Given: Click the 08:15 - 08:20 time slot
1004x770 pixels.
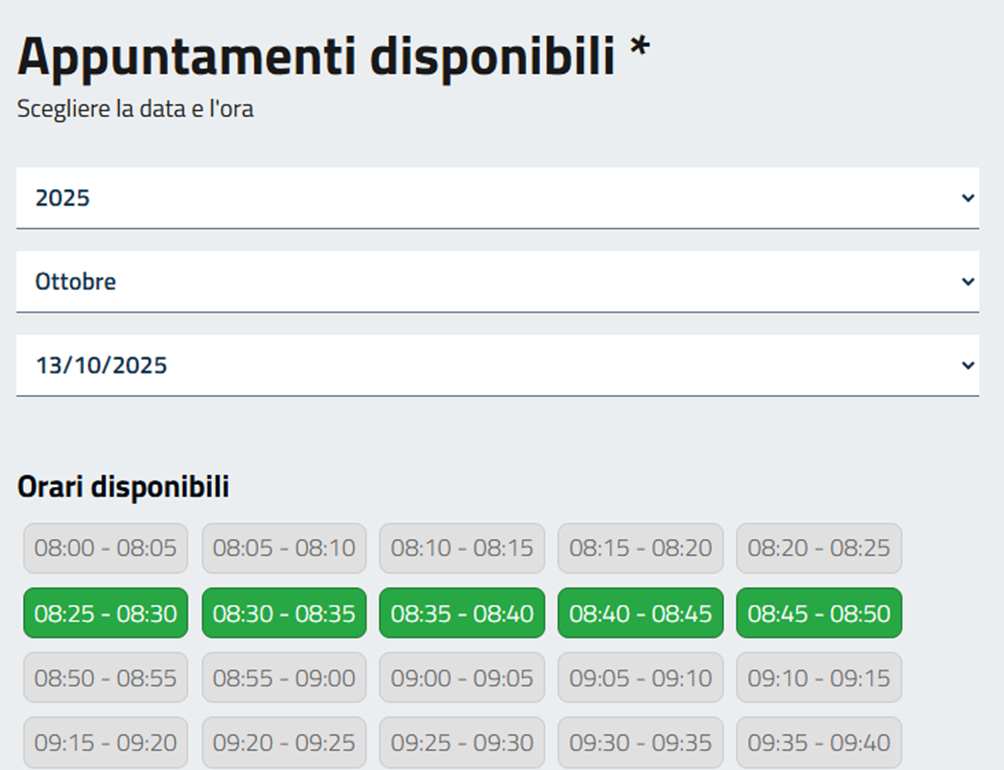Looking at the screenshot, I should pos(640,548).
